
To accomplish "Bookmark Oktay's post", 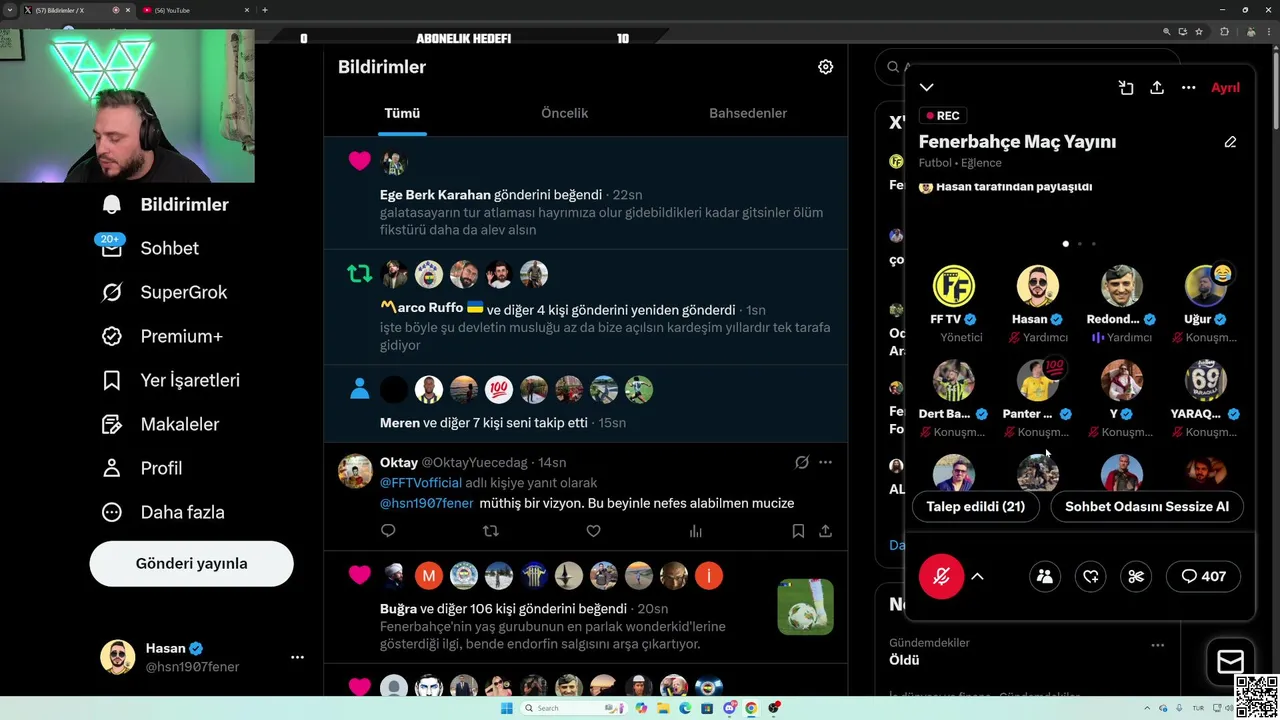I will tap(798, 531).
